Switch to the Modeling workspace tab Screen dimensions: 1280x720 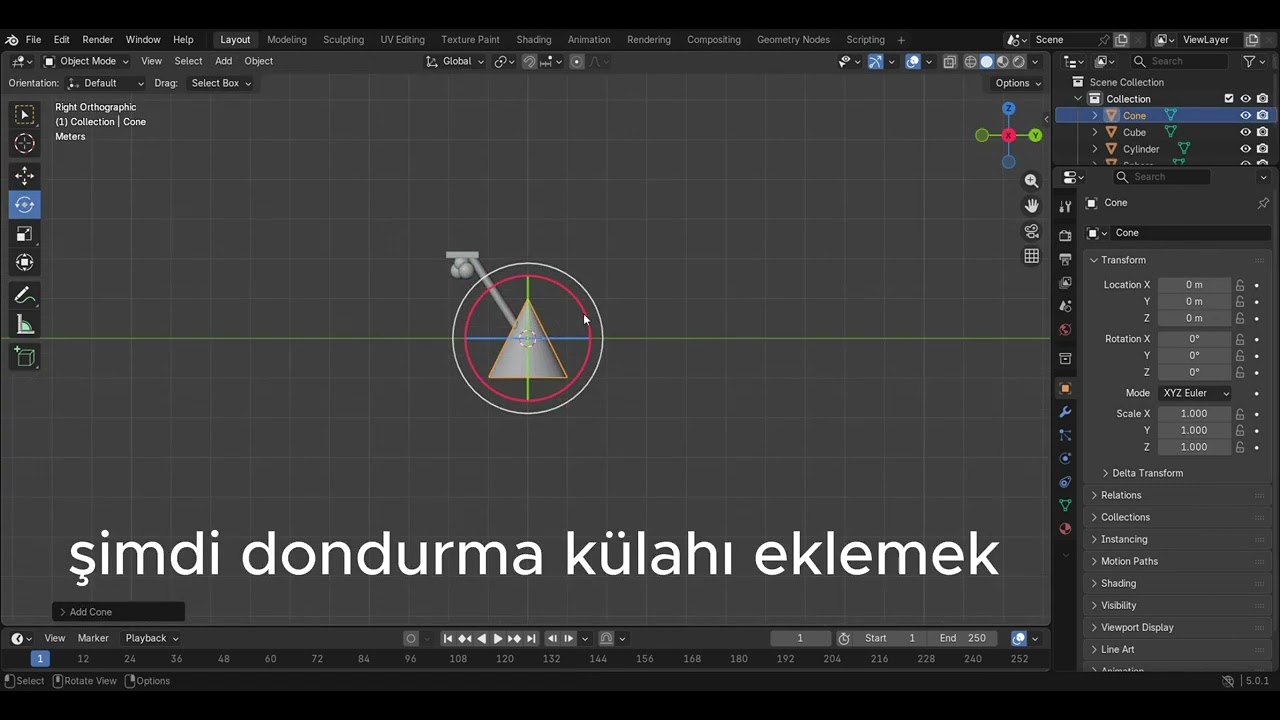287,40
